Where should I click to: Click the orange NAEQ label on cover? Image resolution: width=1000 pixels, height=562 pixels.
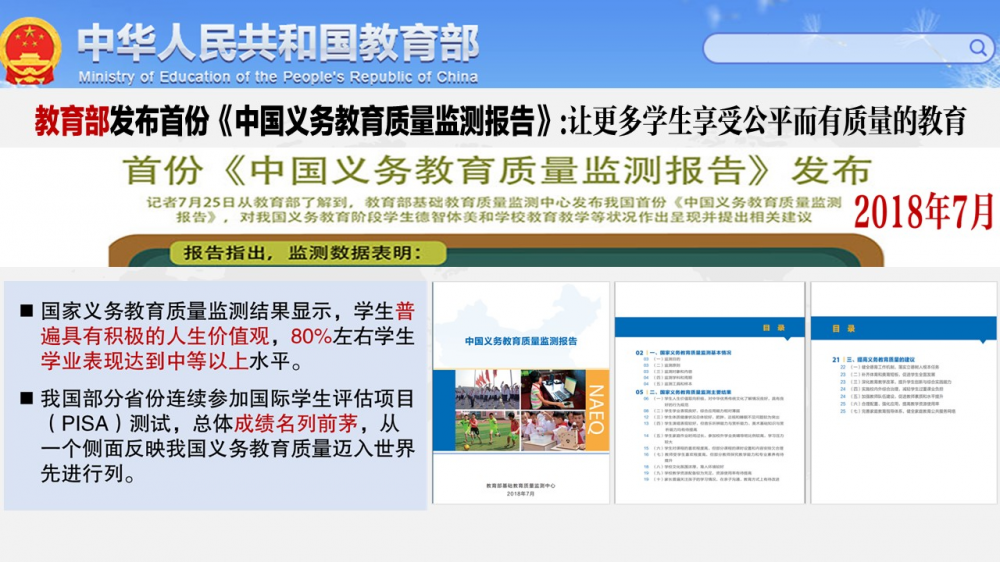click(594, 410)
